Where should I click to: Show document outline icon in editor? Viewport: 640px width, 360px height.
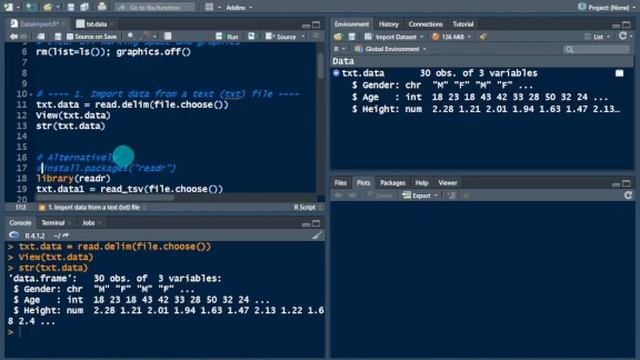tap(316, 36)
